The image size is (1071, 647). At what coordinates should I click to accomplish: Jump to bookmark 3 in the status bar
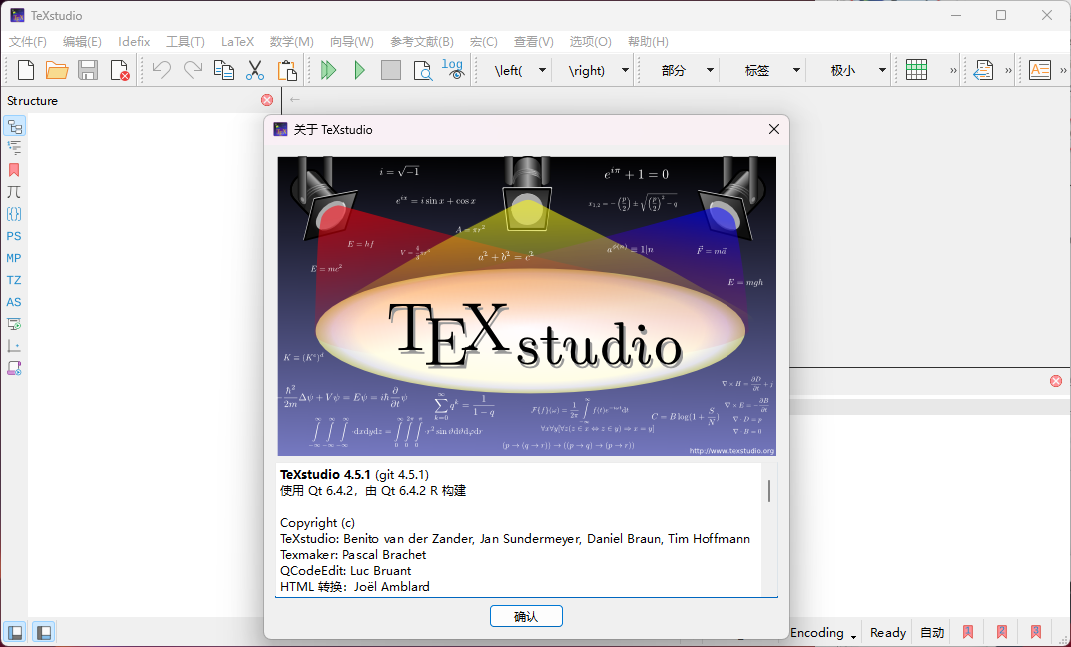point(1036,633)
